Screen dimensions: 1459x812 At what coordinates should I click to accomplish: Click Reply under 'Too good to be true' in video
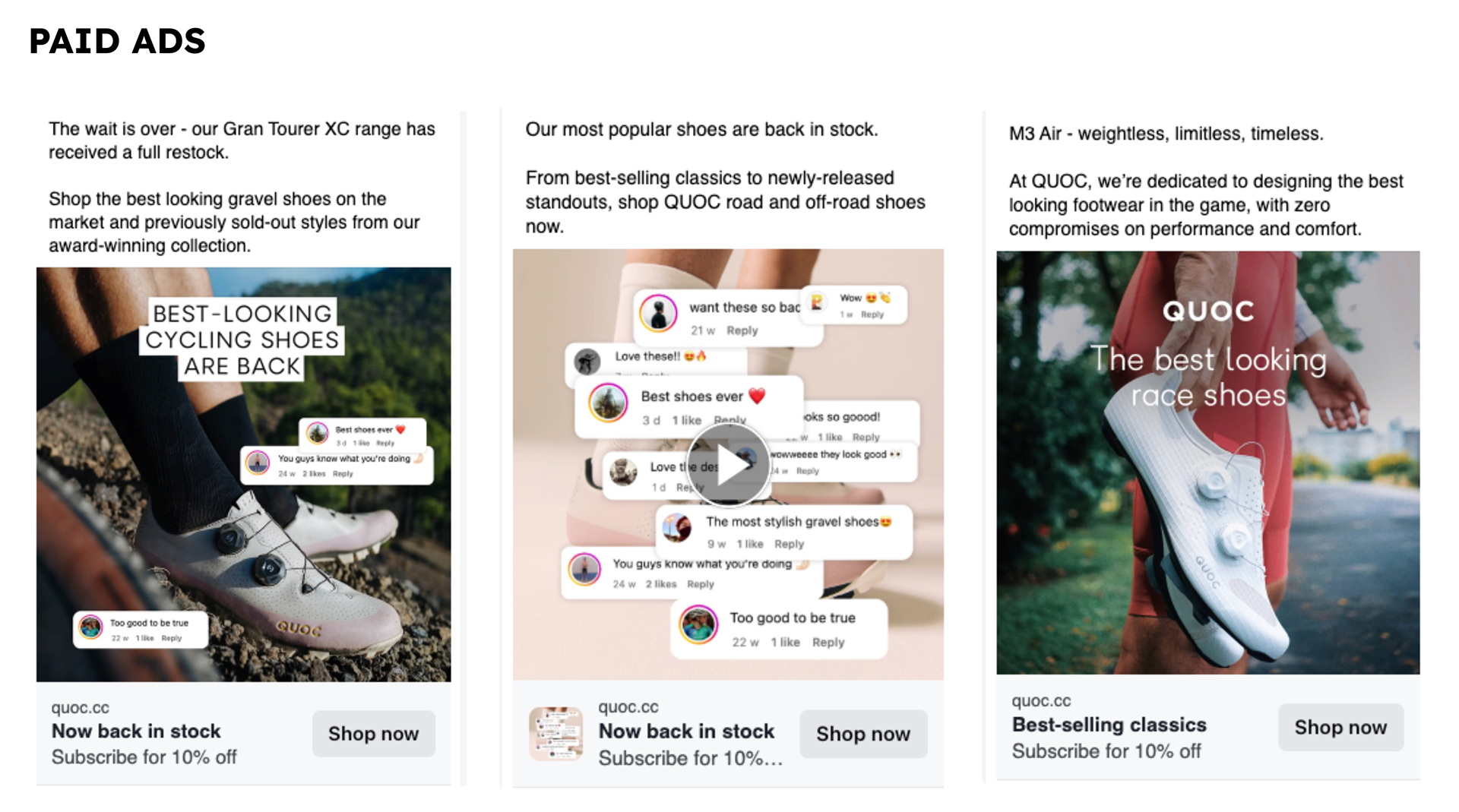tap(828, 642)
